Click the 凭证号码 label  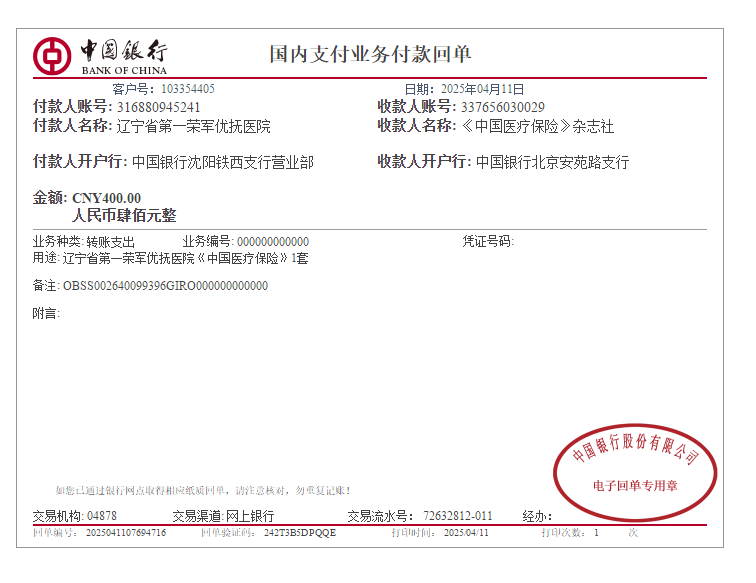(x=488, y=241)
